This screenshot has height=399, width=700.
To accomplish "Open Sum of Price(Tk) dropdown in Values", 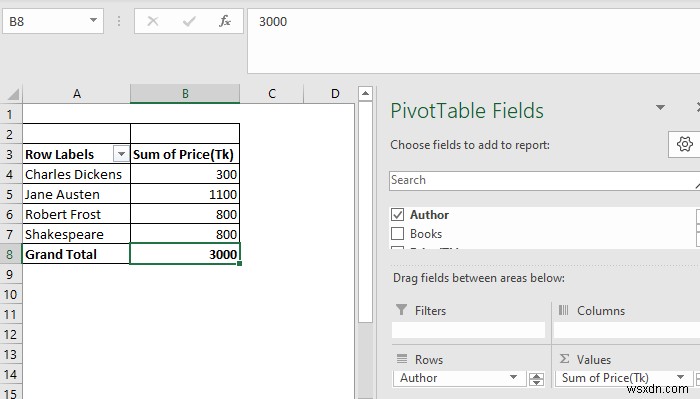I will 680,378.
